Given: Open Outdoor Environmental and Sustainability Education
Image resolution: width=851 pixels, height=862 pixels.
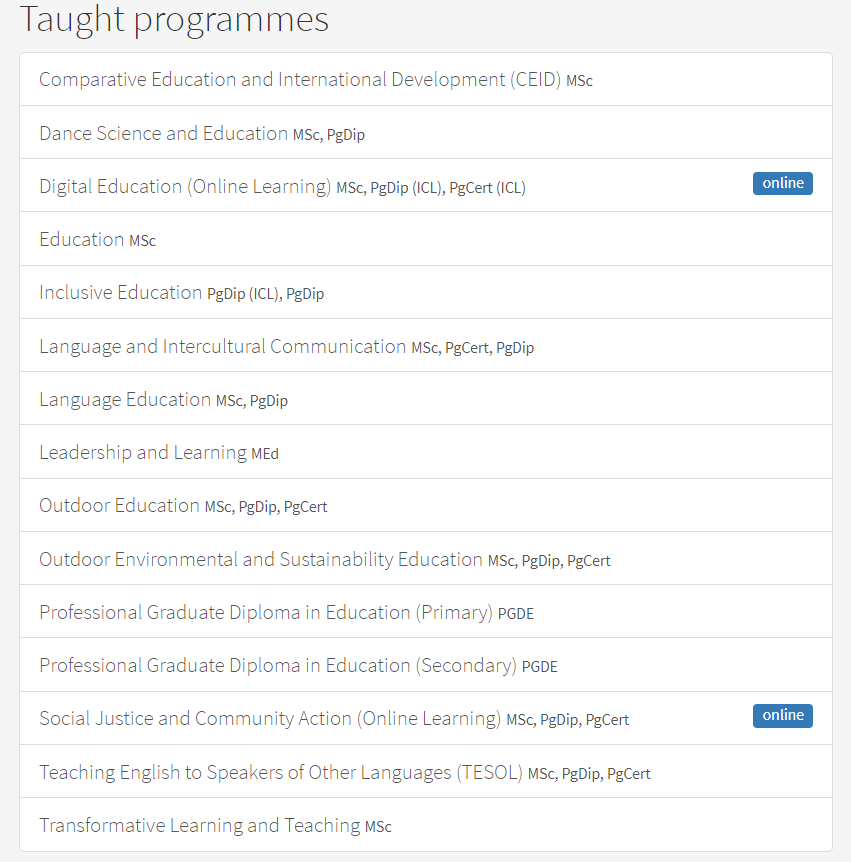Looking at the screenshot, I should pos(260,559).
